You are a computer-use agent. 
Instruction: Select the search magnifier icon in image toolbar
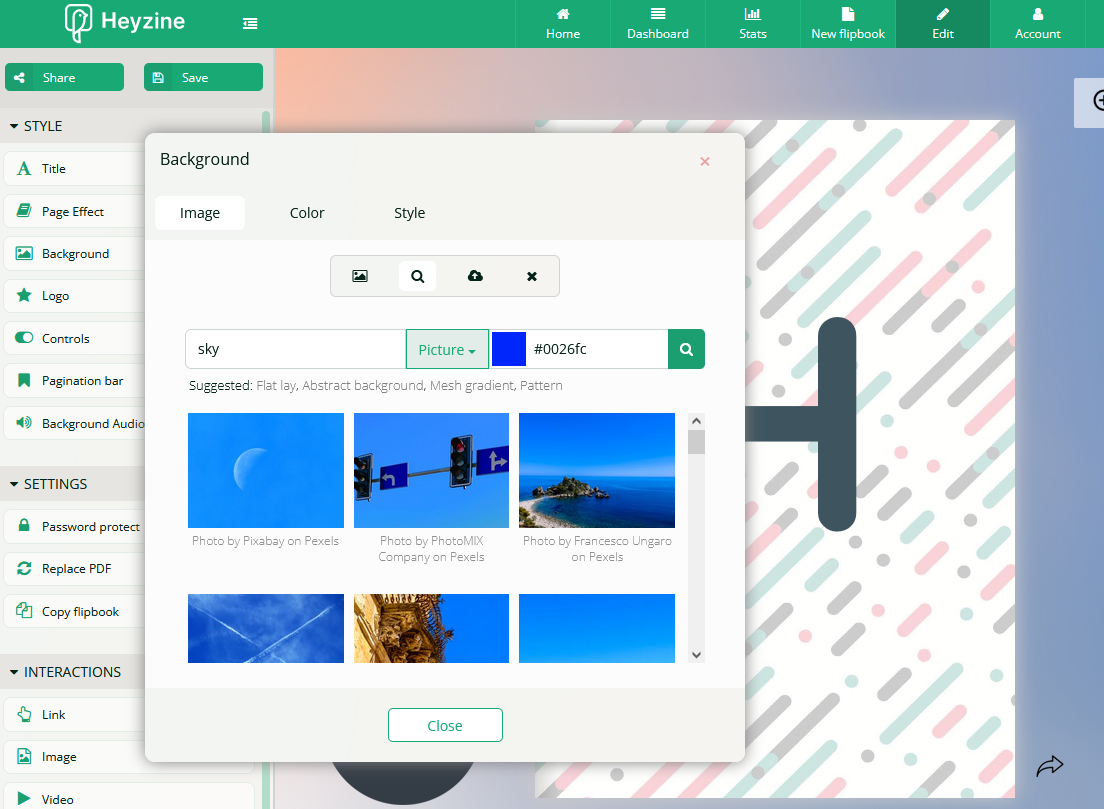[x=418, y=276]
